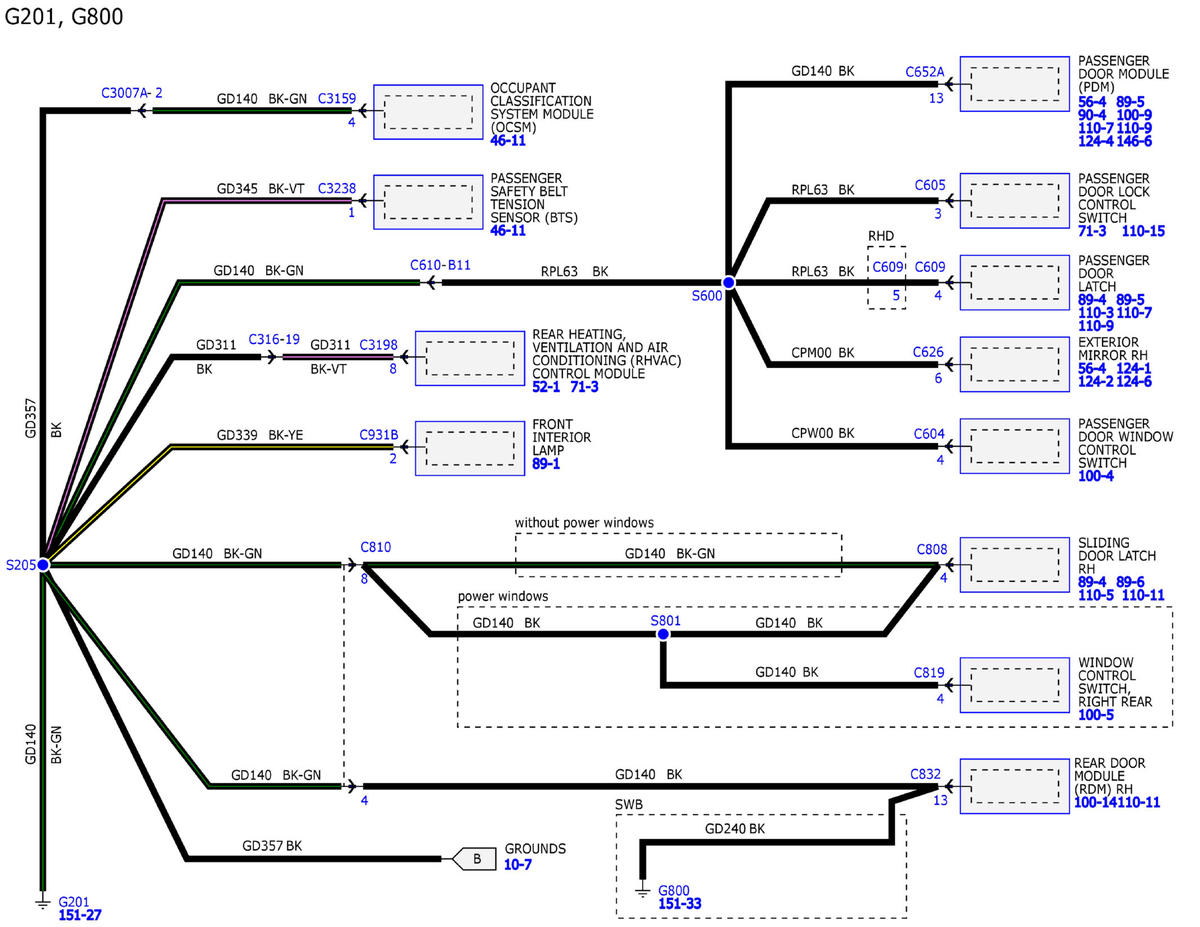The image size is (1200, 927).
Task: Select the RHVAC Control Module component box
Action: click(x=469, y=356)
